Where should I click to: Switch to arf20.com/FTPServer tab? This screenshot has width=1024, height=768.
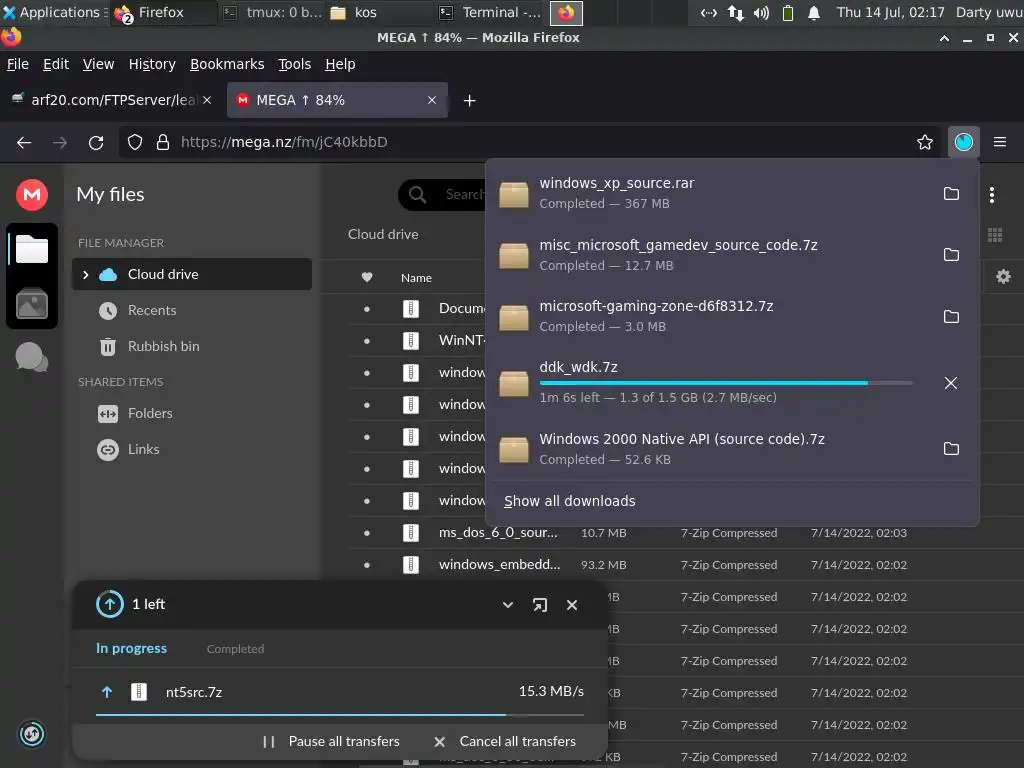coord(112,100)
